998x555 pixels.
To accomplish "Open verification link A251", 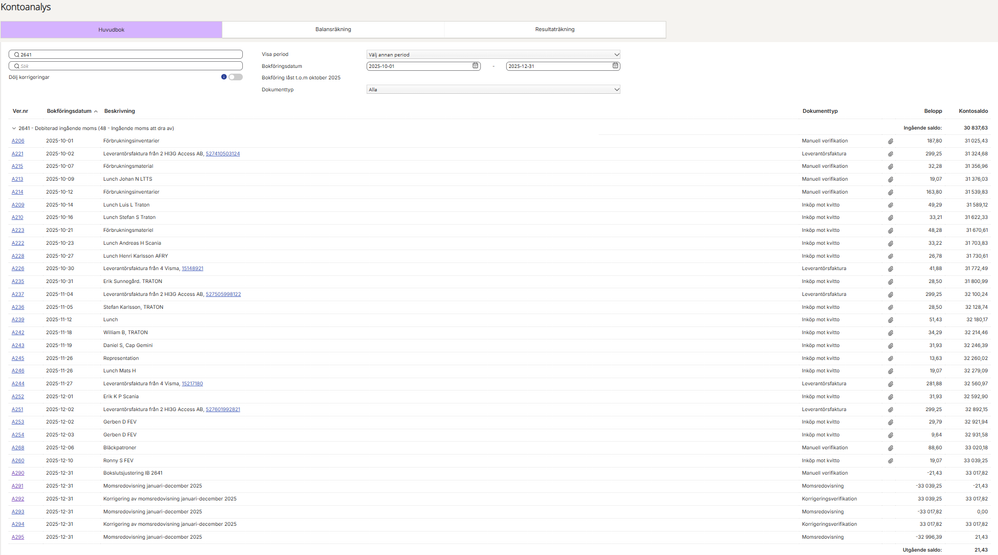I will coord(17,409).
